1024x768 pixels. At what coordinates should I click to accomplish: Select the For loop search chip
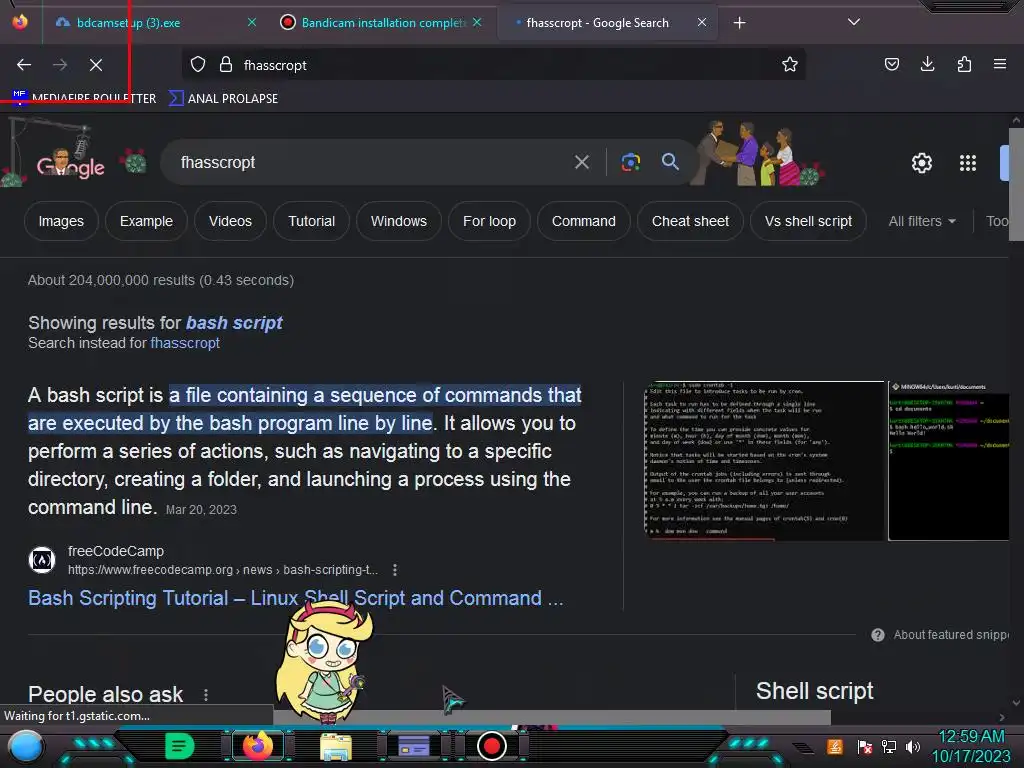[x=489, y=221]
